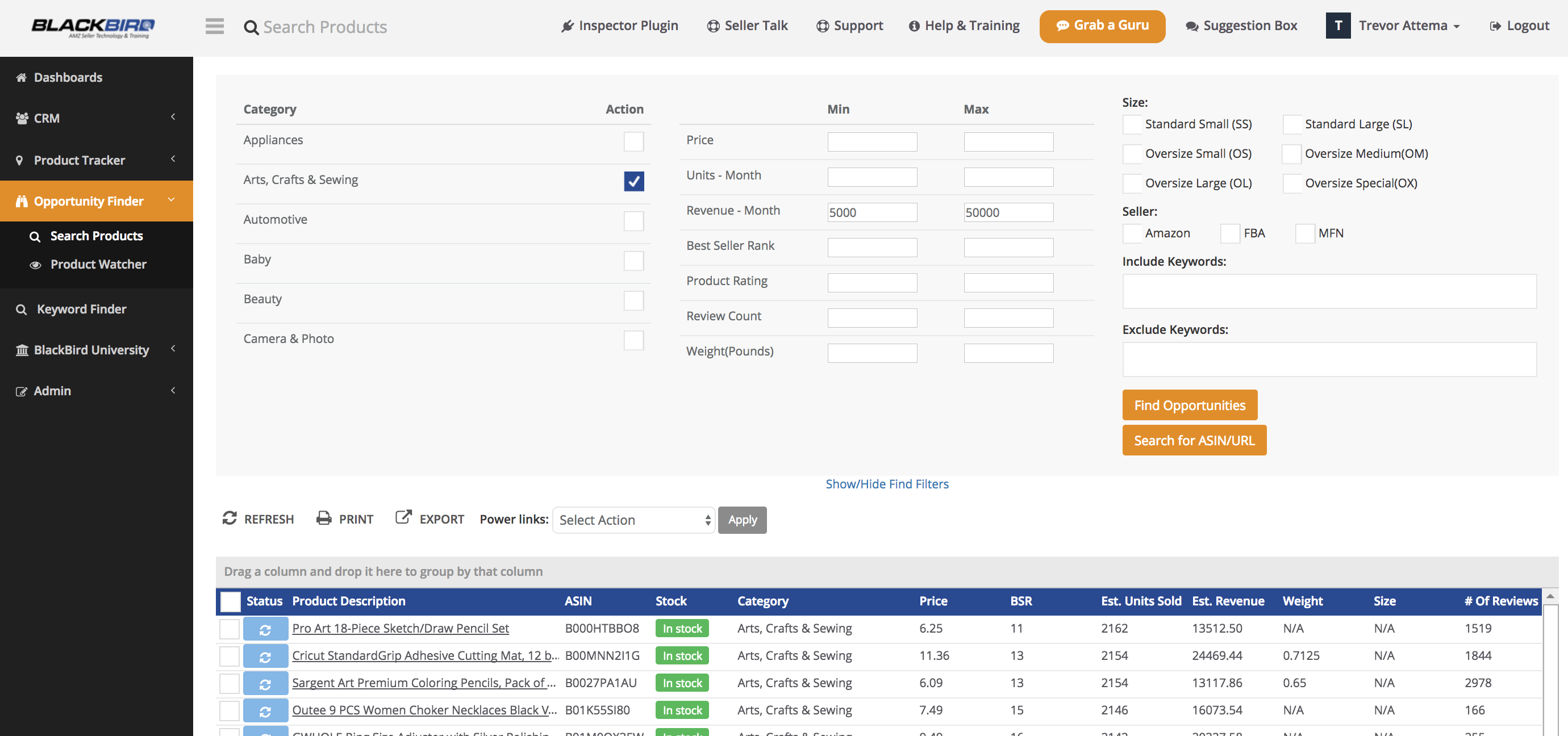Screen dimensions: 1568x736
Task: Click Show/Hide Find Filters link
Action: (x=887, y=484)
